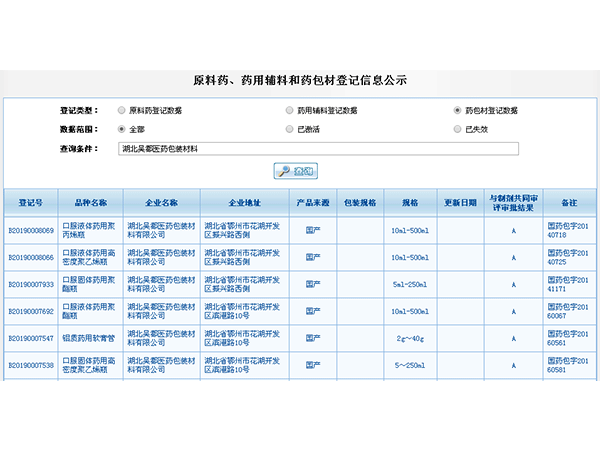Select 全部 for data range
This screenshot has width=600, height=450.
click(123, 129)
